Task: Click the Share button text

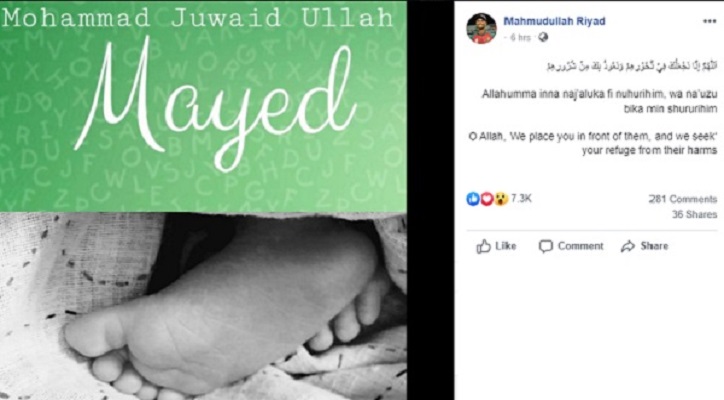Action: click(654, 246)
